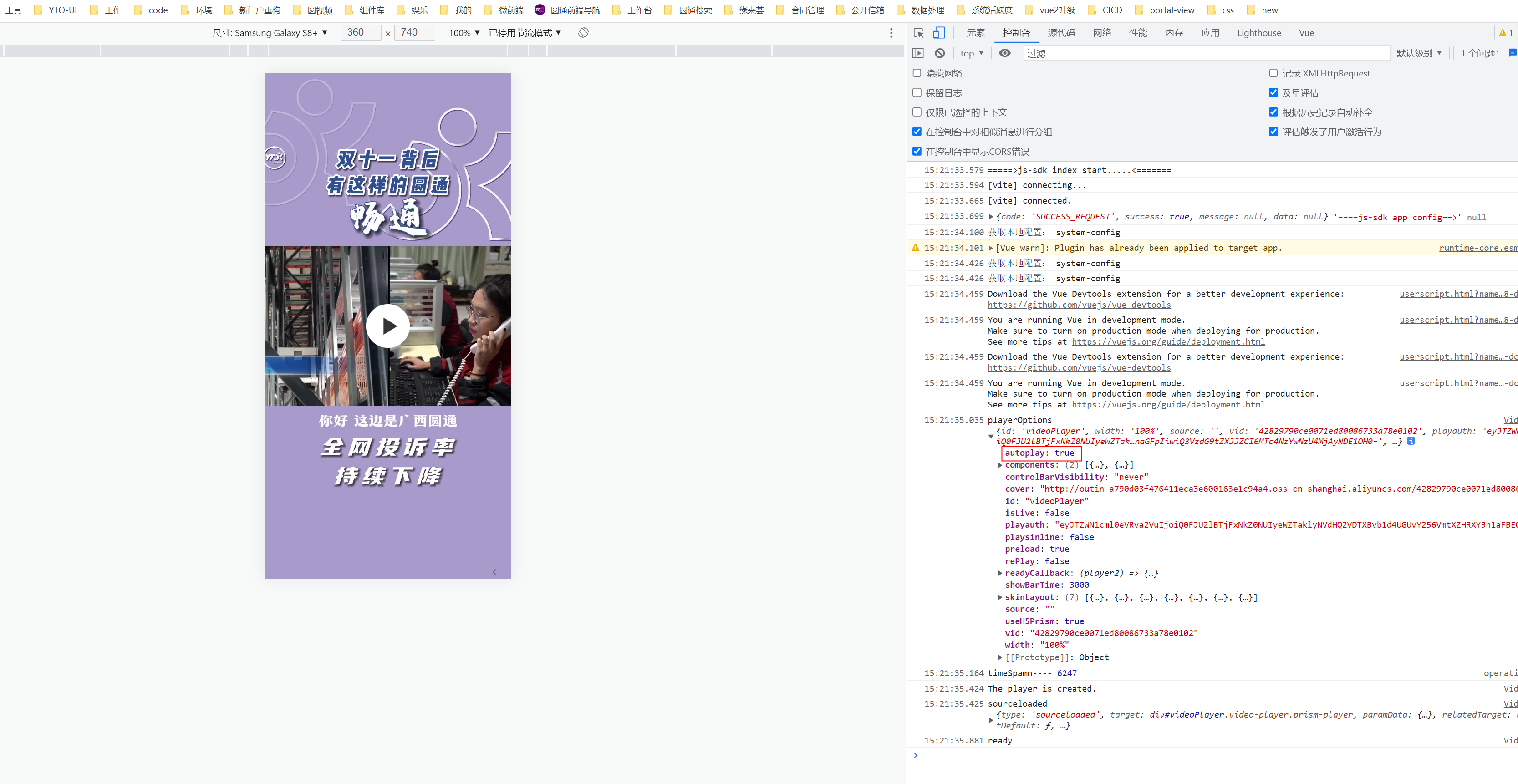Open the vuejs.org deployment guide link
This screenshot has height=784, width=1518.
1168,342
